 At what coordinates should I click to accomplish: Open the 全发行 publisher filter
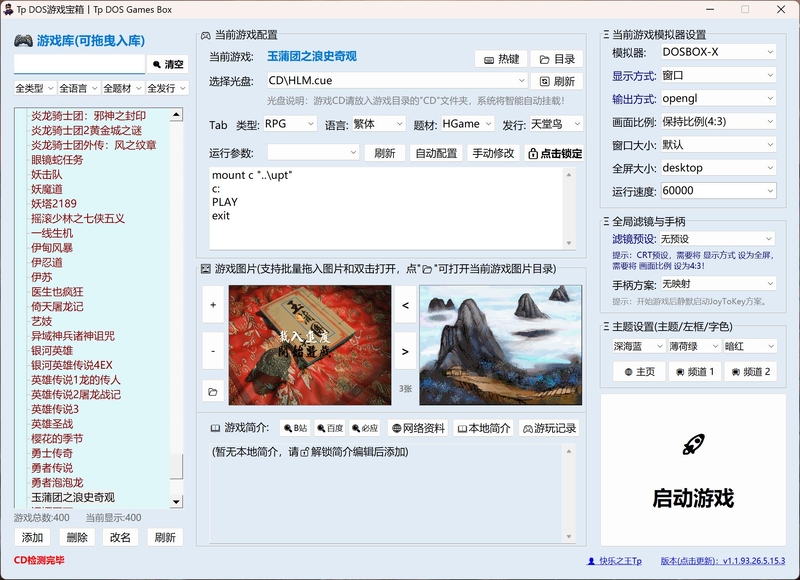point(167,88)
